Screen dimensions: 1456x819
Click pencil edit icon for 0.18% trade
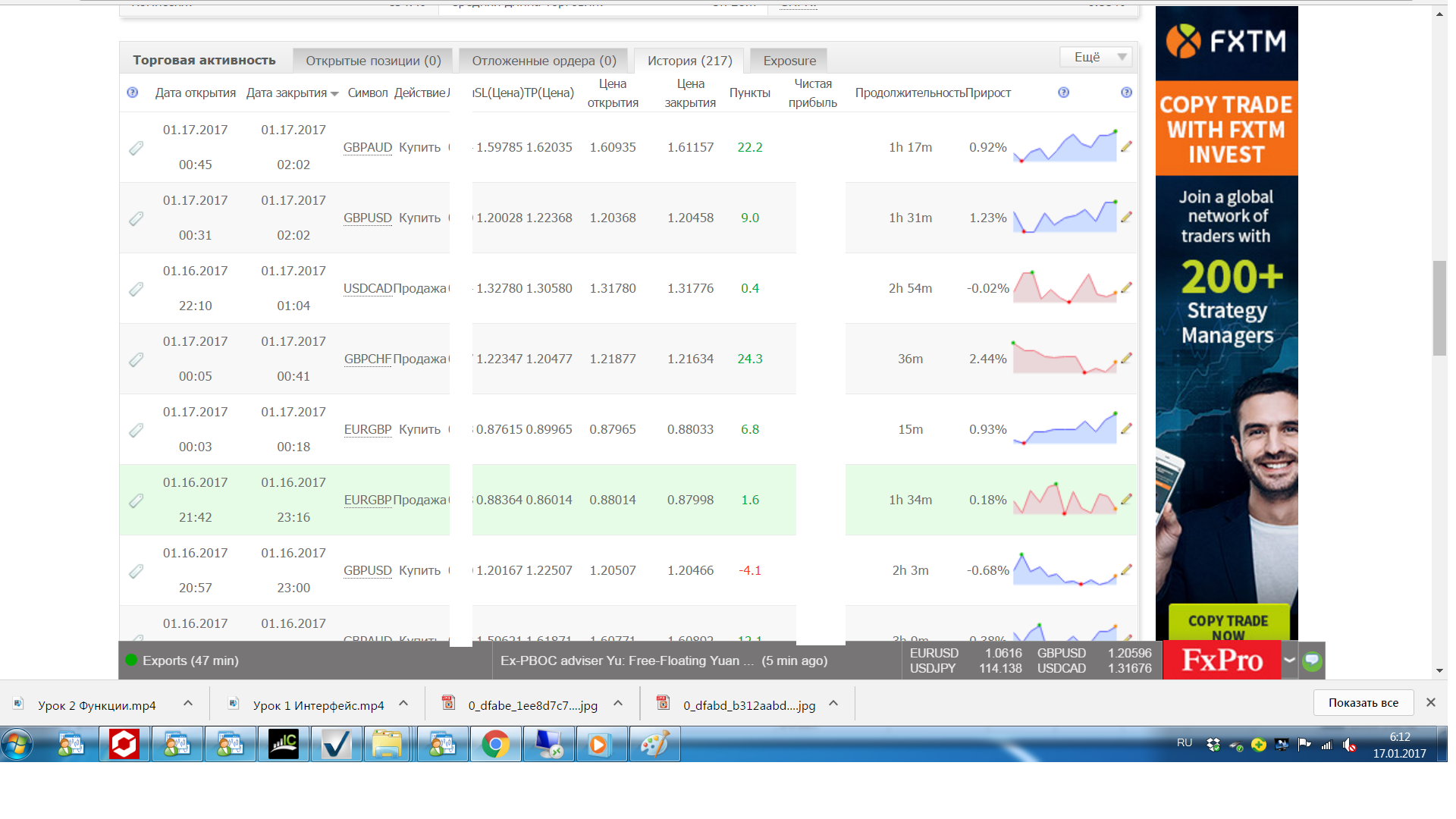coord(1127,499)
